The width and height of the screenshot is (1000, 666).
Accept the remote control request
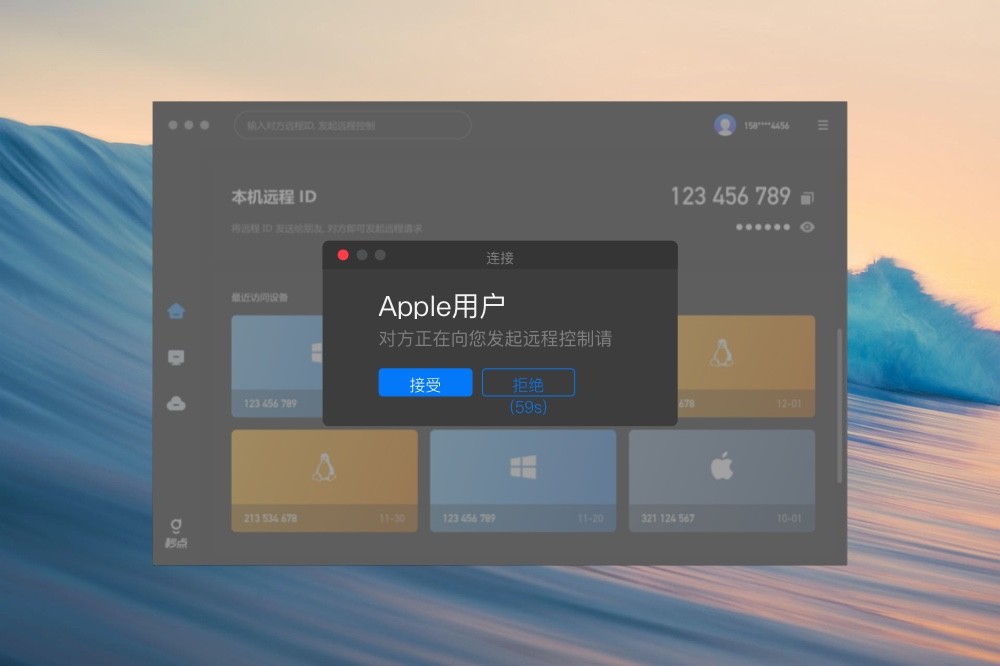(425, 383)
